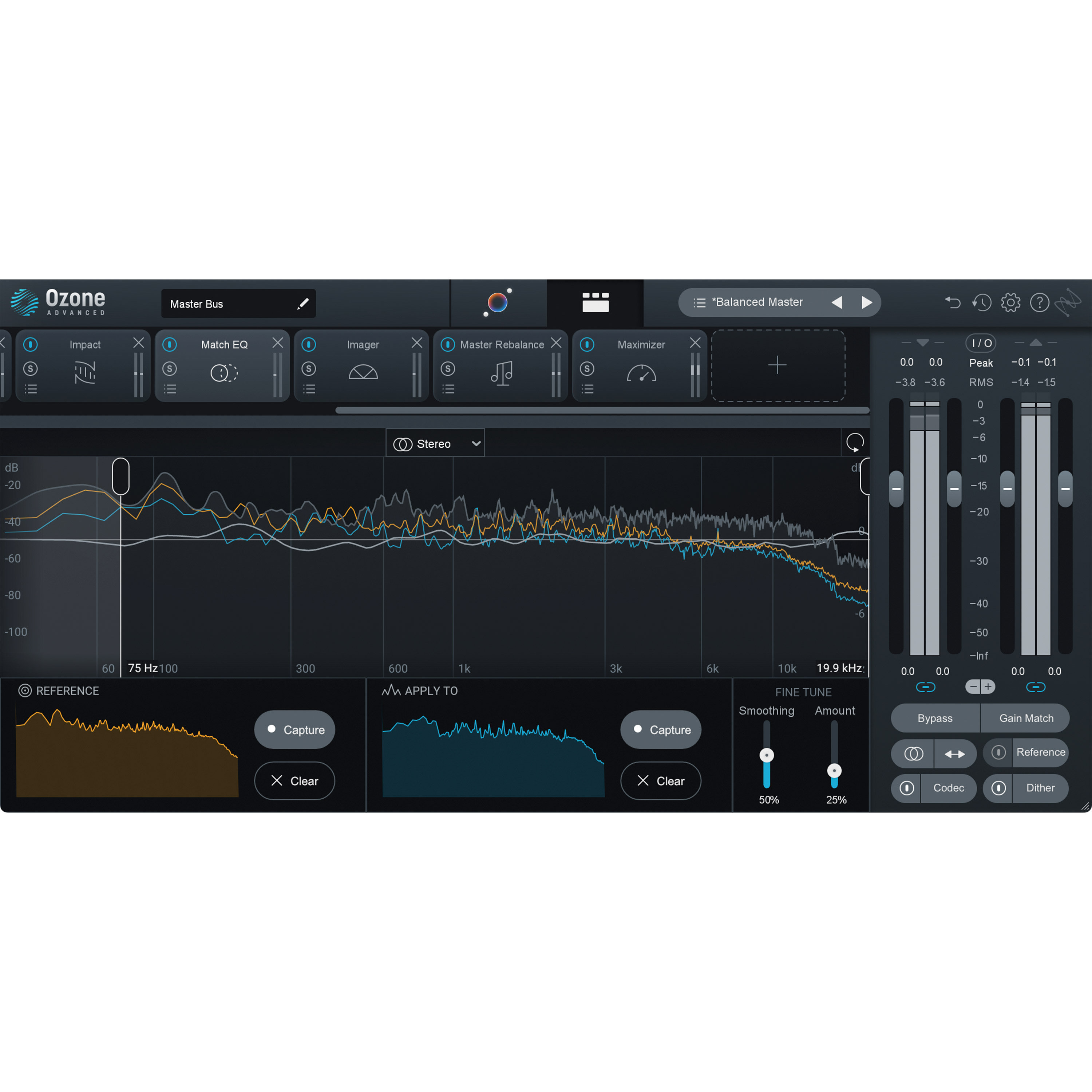Click Capture in the Apply To section
The width and height of the screenshot is (1092, 1092).
point(660,729)
